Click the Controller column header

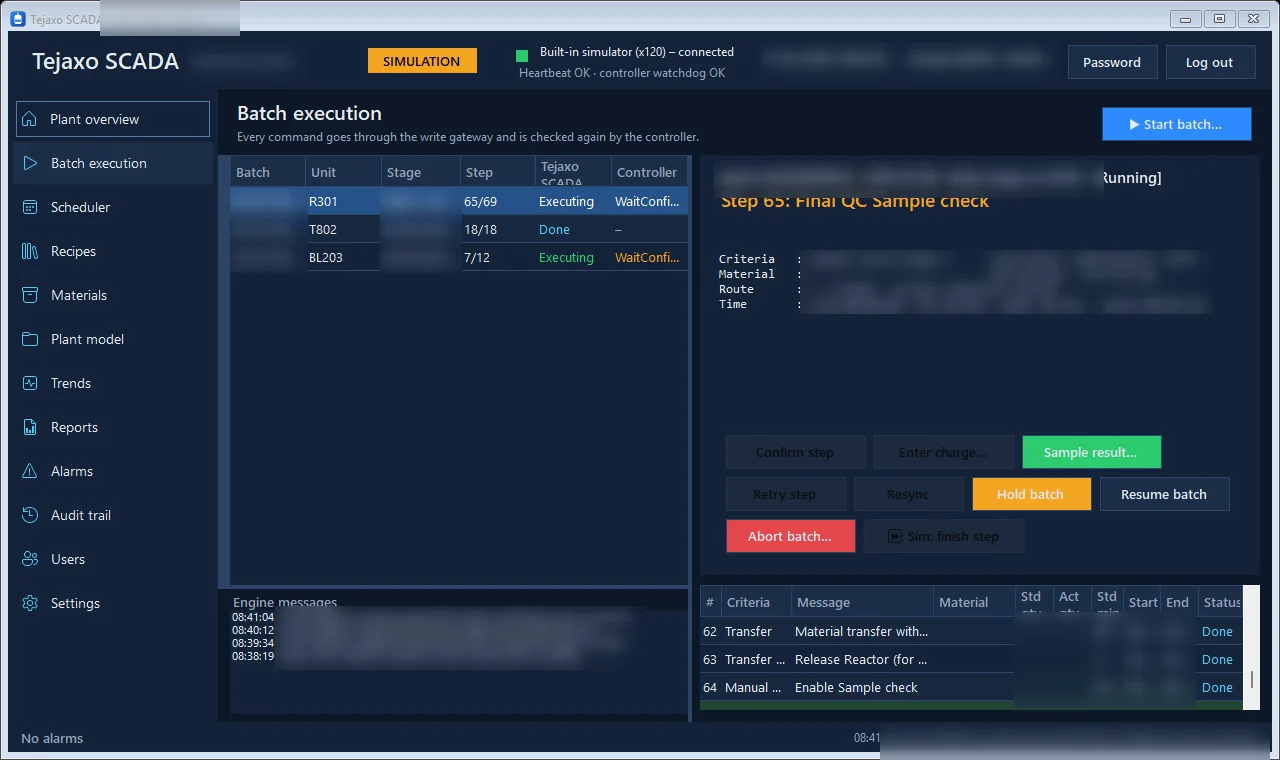649,172
